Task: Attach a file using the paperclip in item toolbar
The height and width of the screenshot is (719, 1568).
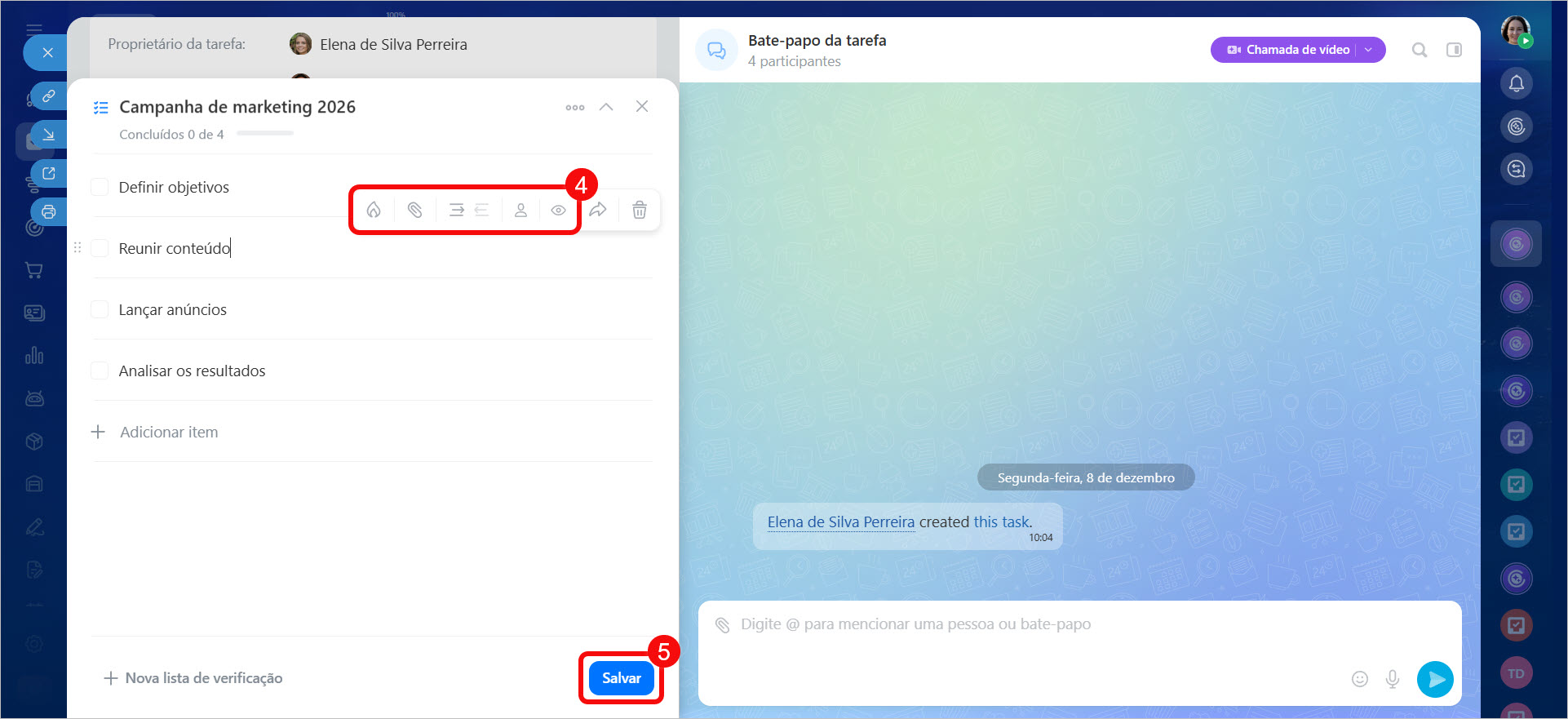Action: pos(414,211)
